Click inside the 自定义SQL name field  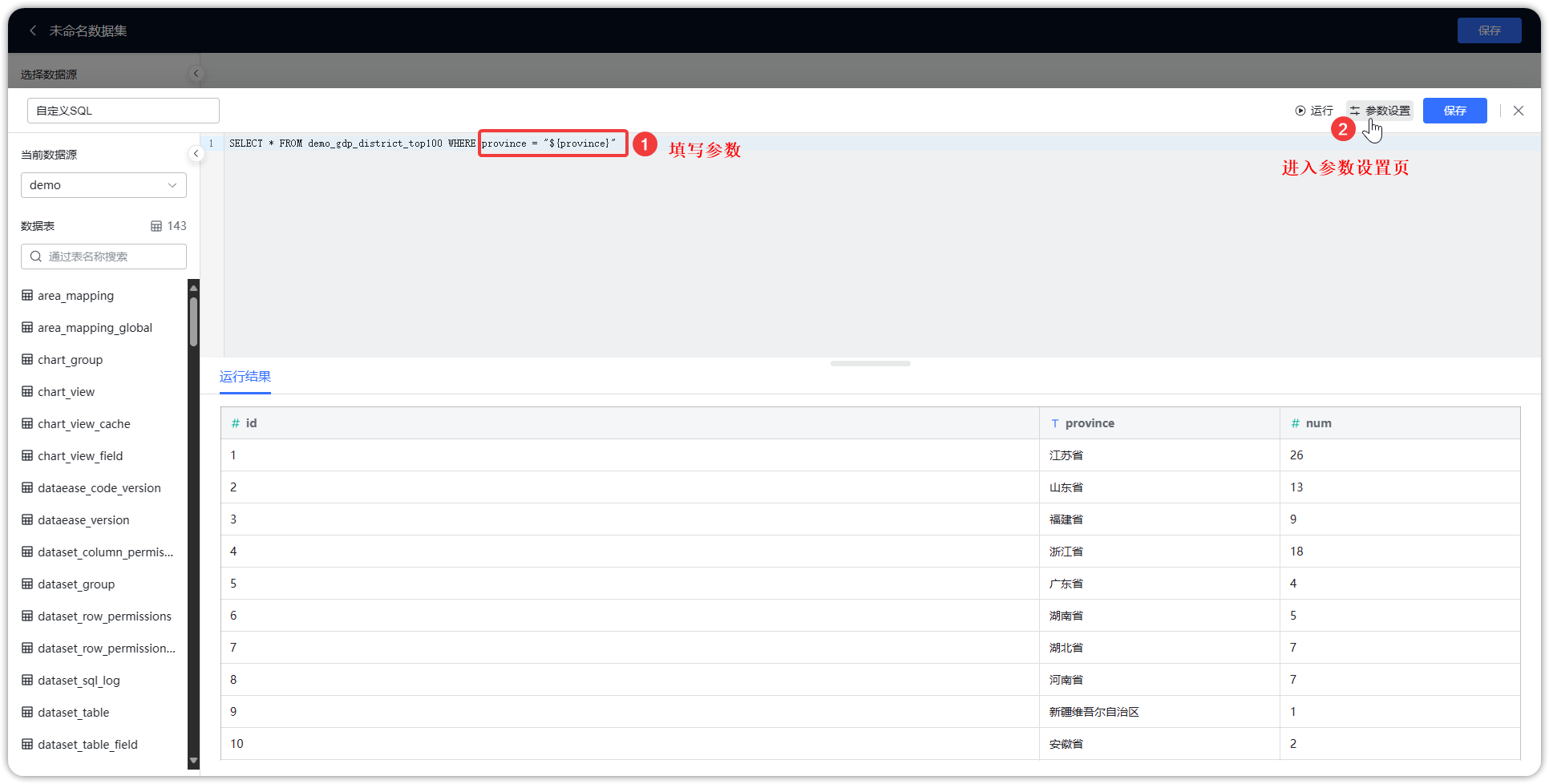pos(123,111)
